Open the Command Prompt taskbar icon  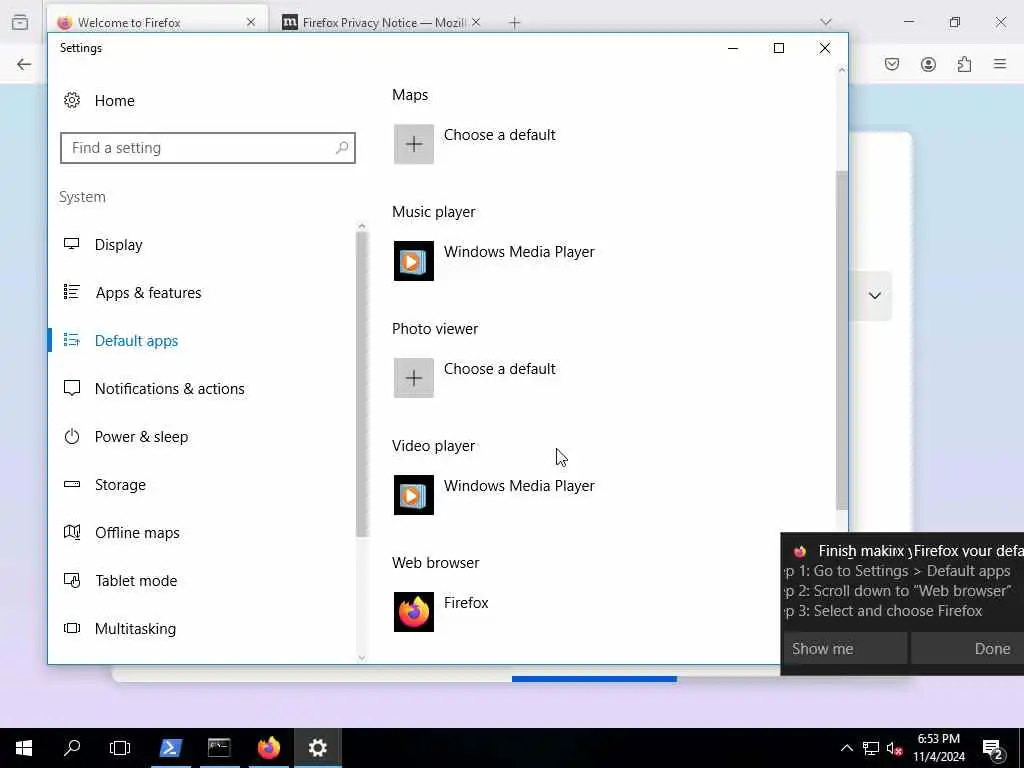(x=219, y=748)
